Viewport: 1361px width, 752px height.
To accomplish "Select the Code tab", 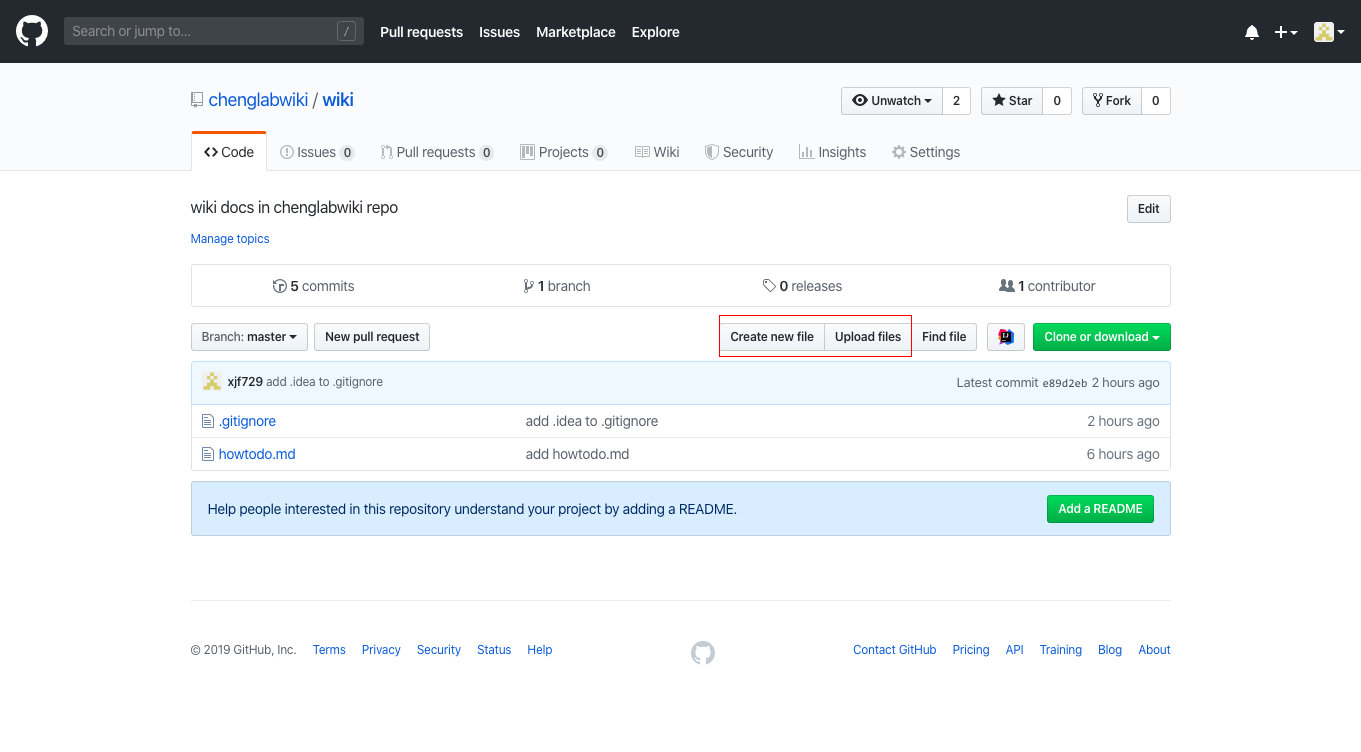I will coord(229,152).
